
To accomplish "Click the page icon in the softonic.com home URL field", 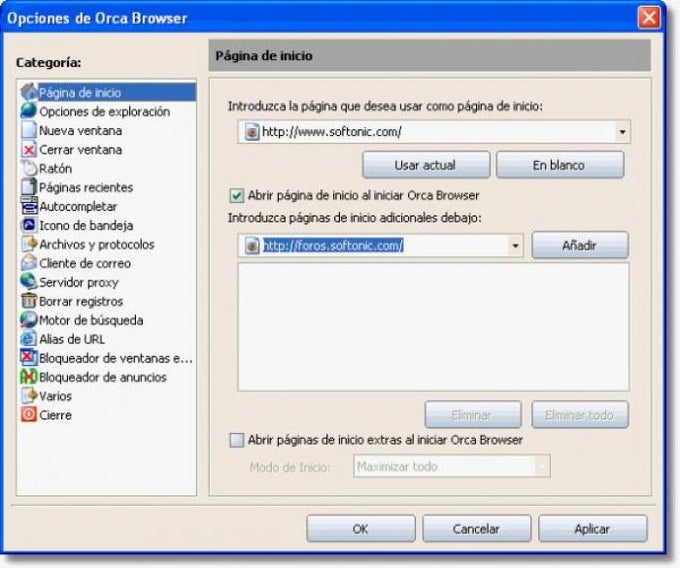I will pos(252,132).
